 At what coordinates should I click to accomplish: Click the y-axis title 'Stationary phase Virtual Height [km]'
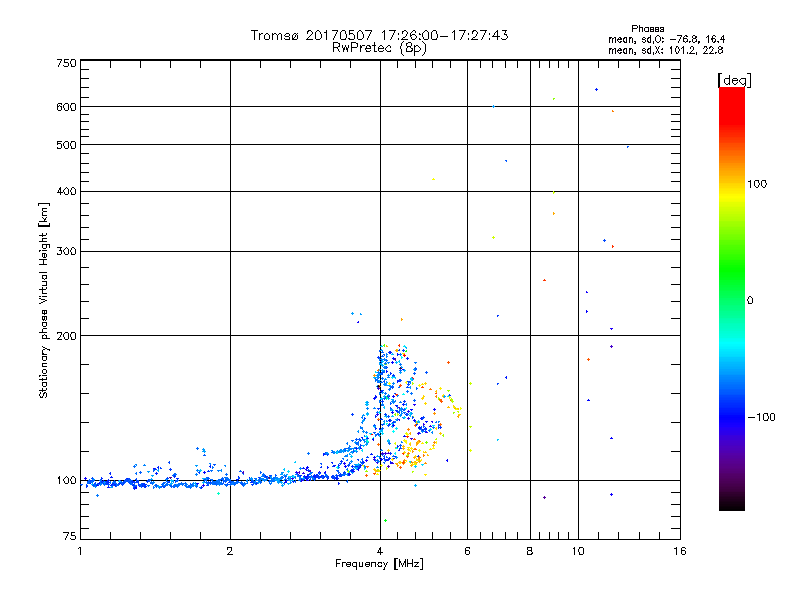coord(43,301)
